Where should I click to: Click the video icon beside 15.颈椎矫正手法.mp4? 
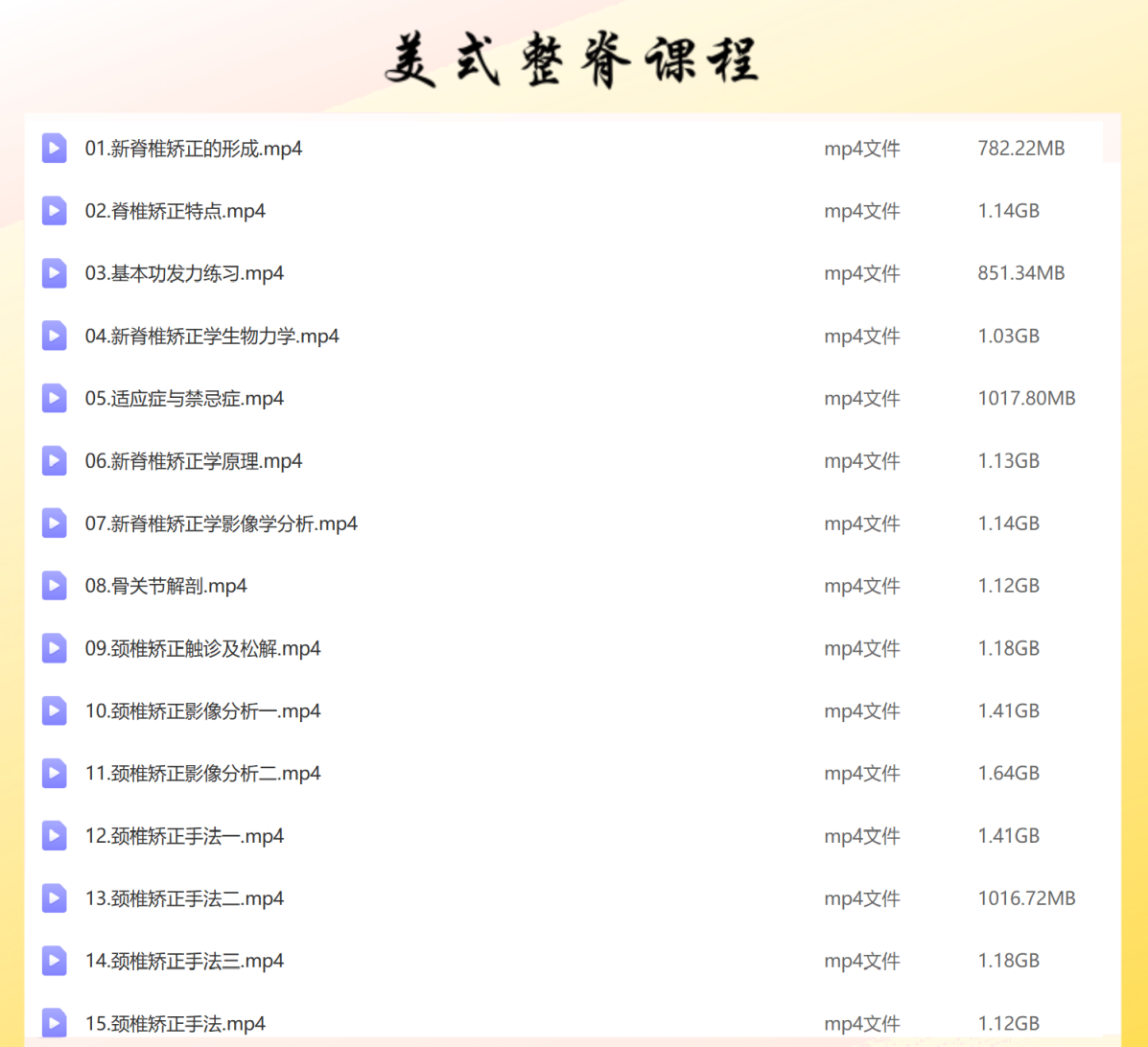[x=54, y=1023]
